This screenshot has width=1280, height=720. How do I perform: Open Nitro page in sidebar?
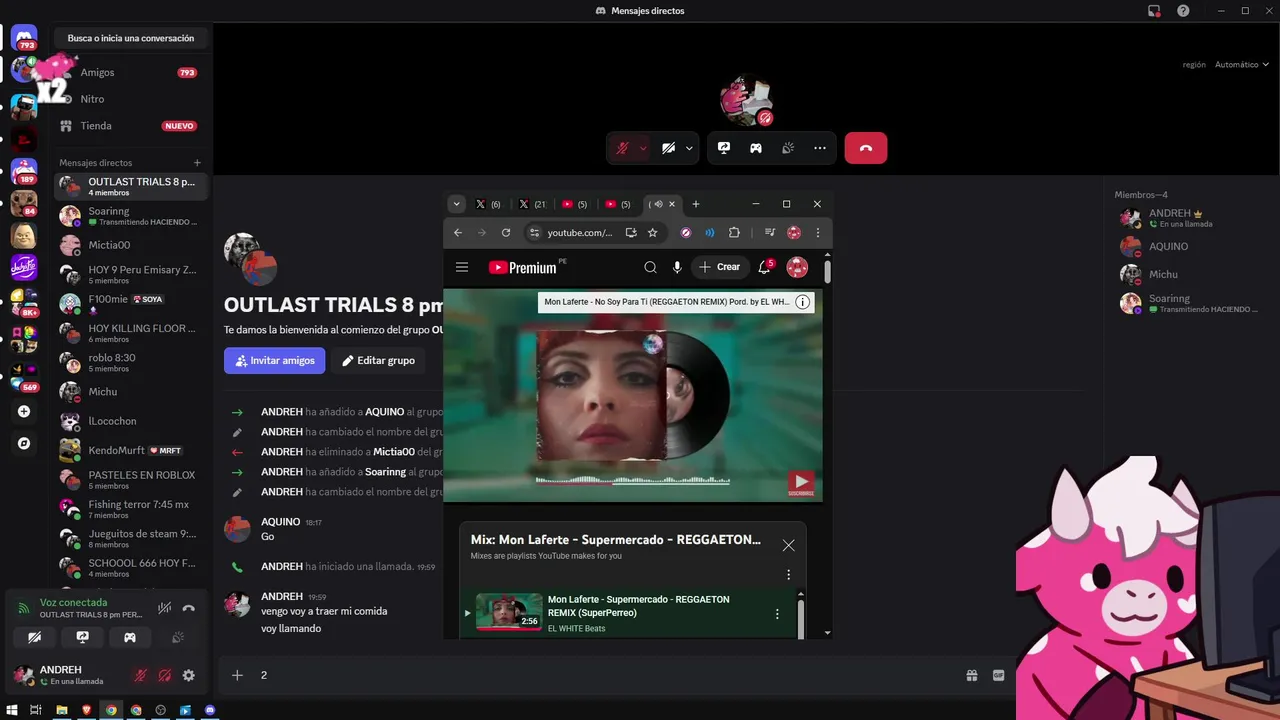point(130,99)
